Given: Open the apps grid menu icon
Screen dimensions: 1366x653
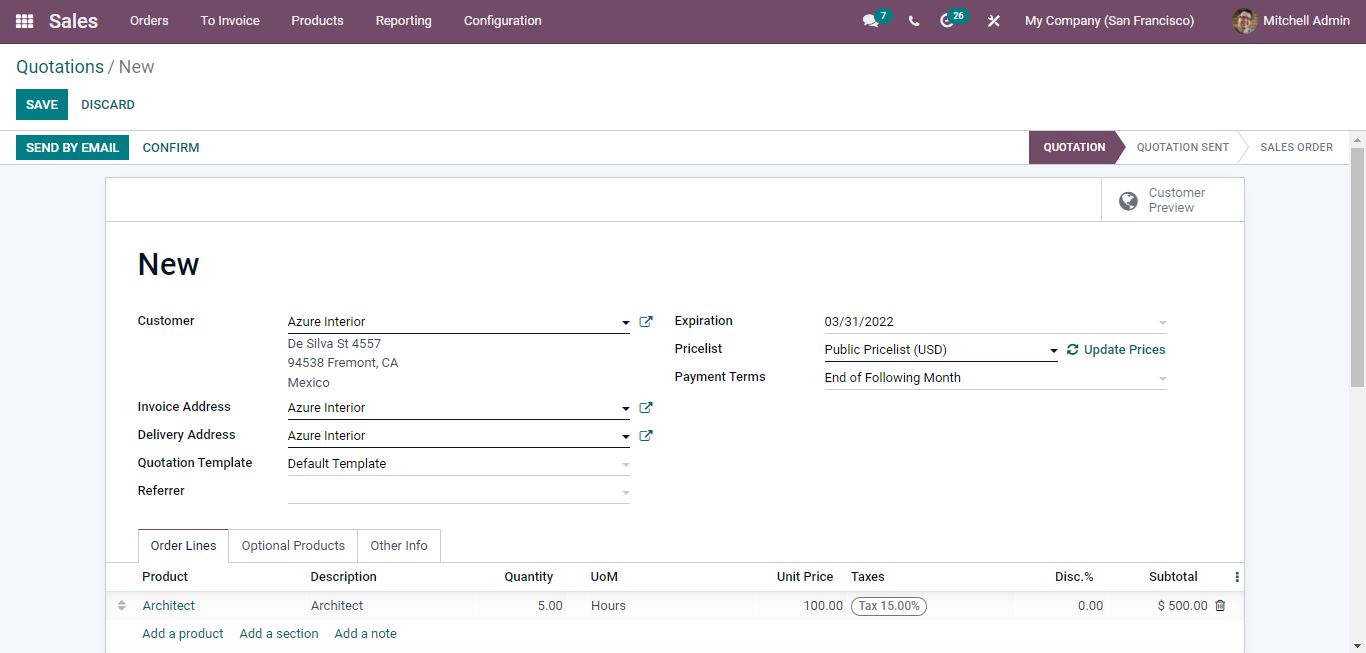Looking at the screenshot, I should click(x=24, y=21).
